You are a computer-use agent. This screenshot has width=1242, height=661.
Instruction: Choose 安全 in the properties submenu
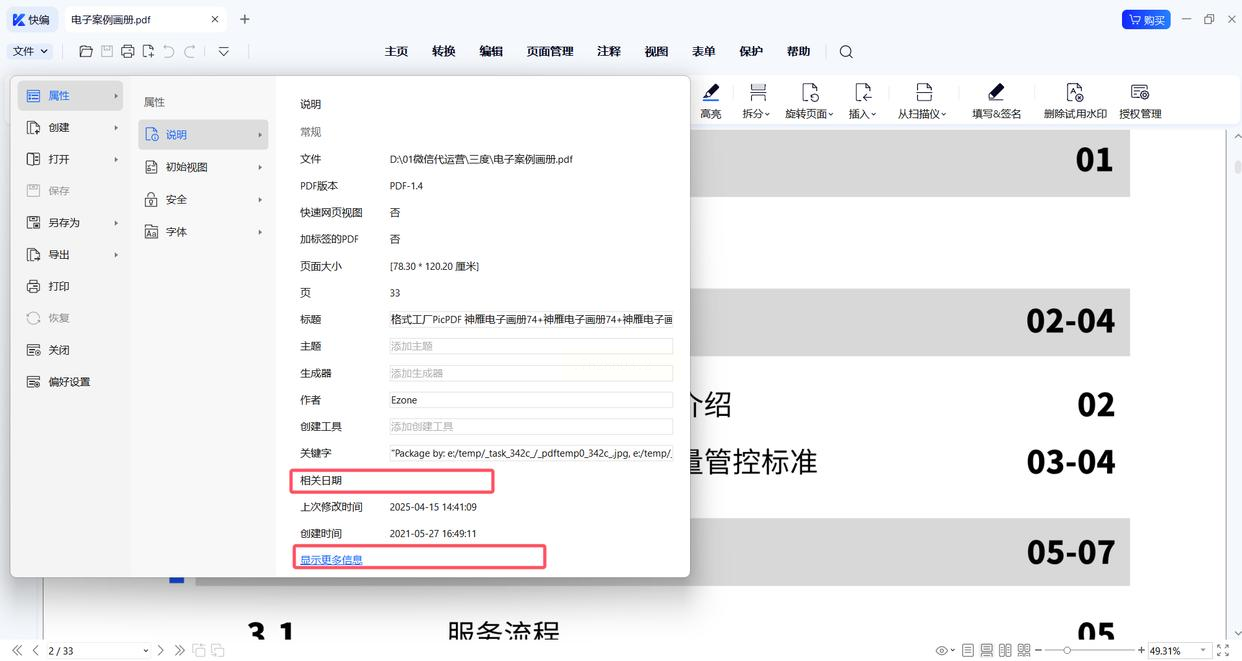[176, 200]
